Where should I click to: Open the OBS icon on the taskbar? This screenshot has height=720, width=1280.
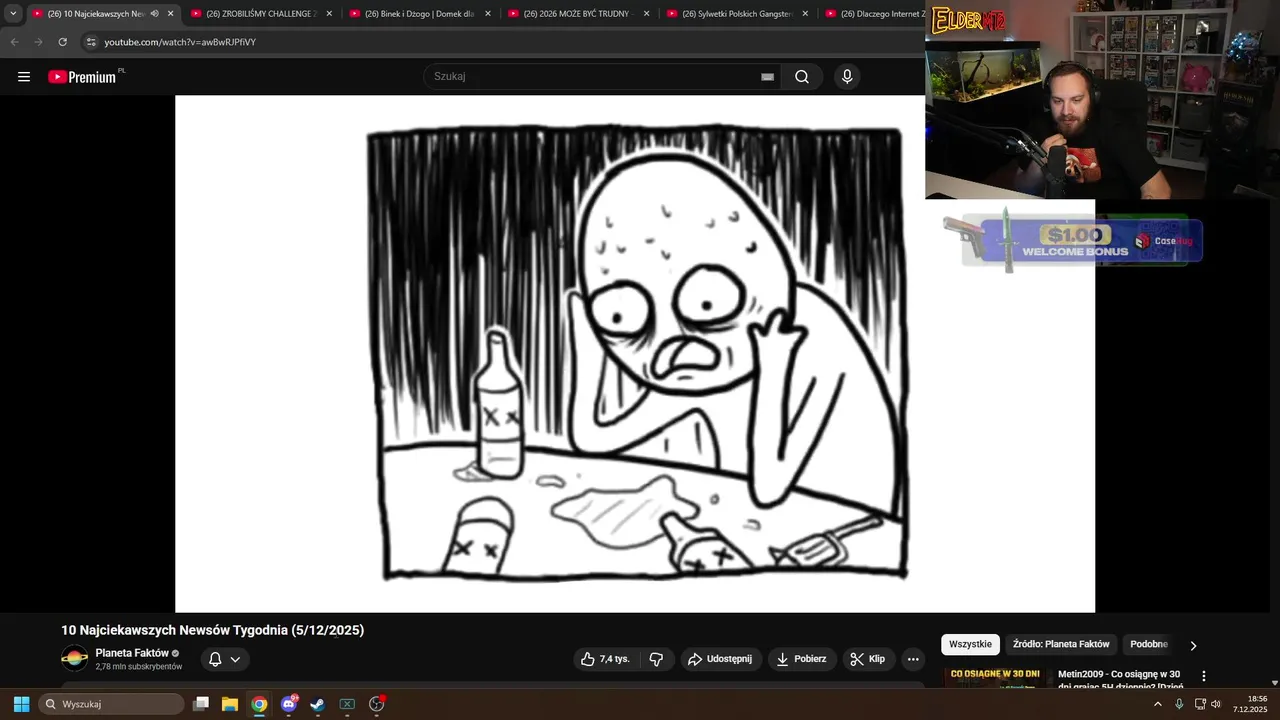pos(377,704)
